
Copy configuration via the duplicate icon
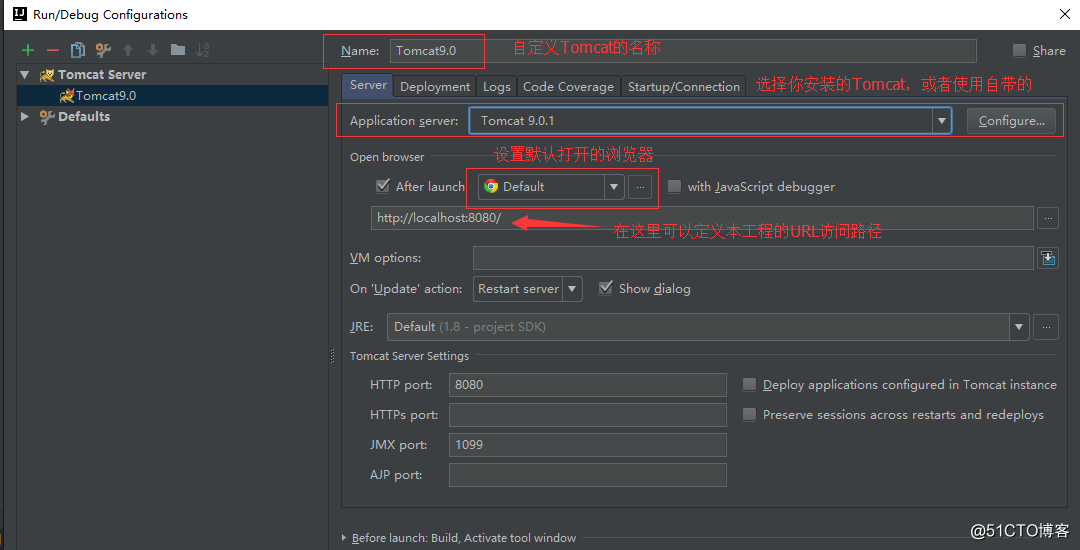point(78,50)
